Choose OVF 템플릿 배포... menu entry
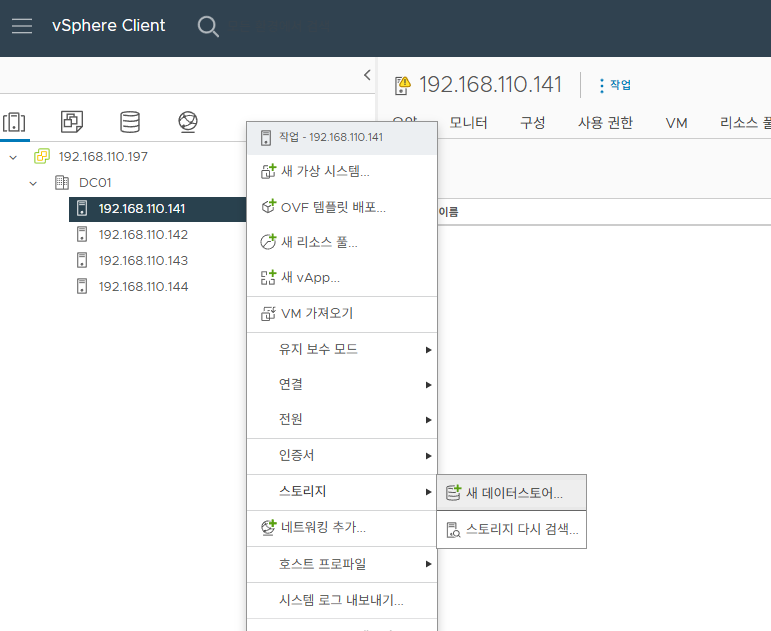Image resolution: width=771 pixels, height=631 pixels. click(342, 207)
